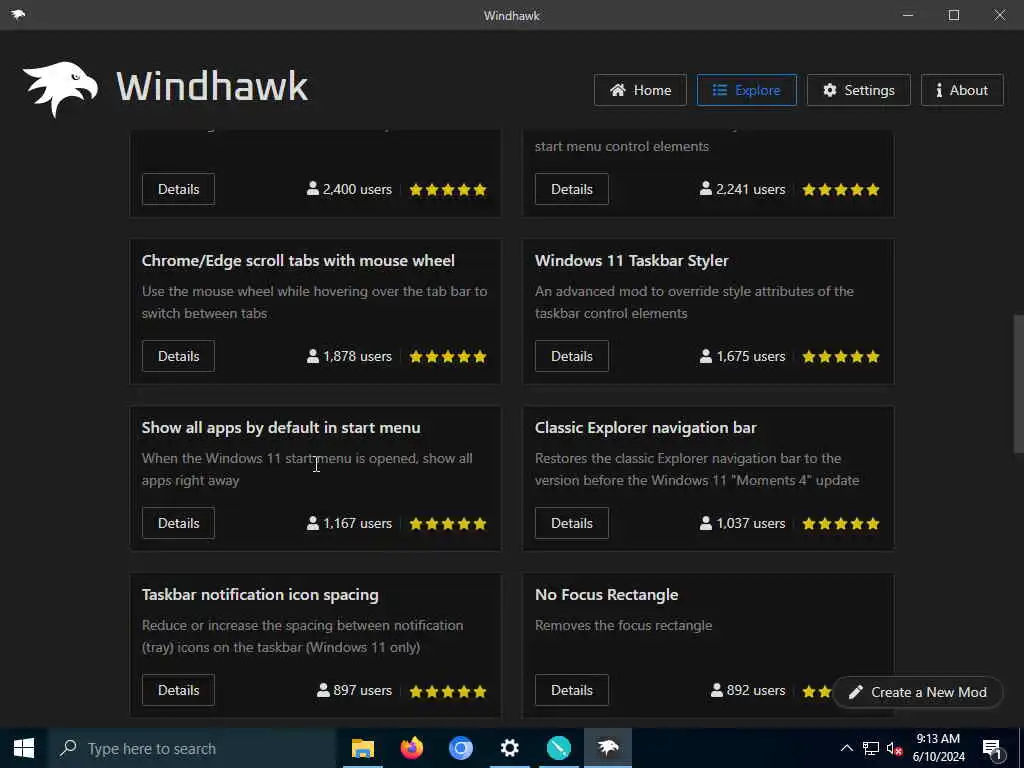Viewport: 1024px width, 768px height.
Task: Launch Firefox from the taskbar
Action: tap(411, 748)
